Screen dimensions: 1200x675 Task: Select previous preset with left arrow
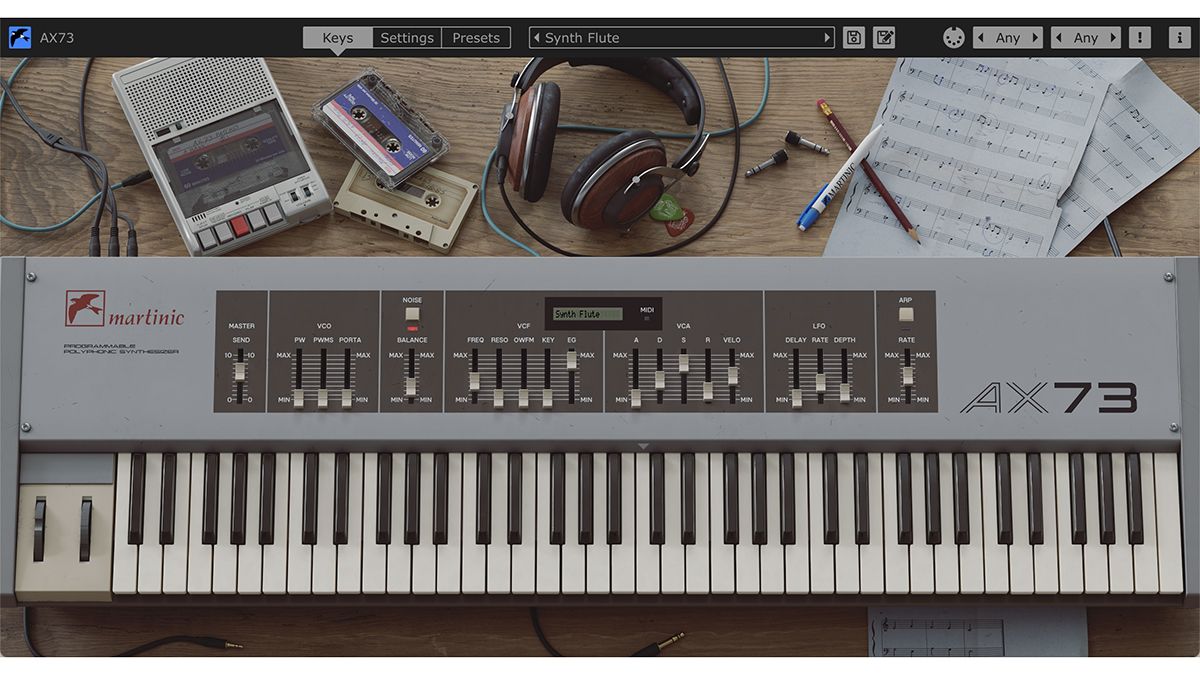(536, 38)
